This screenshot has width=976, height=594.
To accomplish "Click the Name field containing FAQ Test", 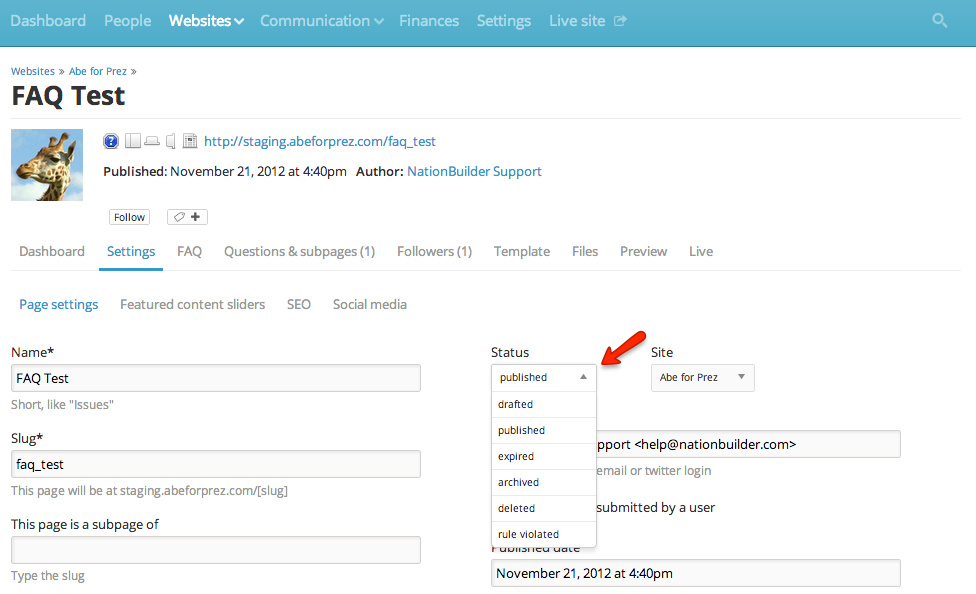I will pos(216,378).
